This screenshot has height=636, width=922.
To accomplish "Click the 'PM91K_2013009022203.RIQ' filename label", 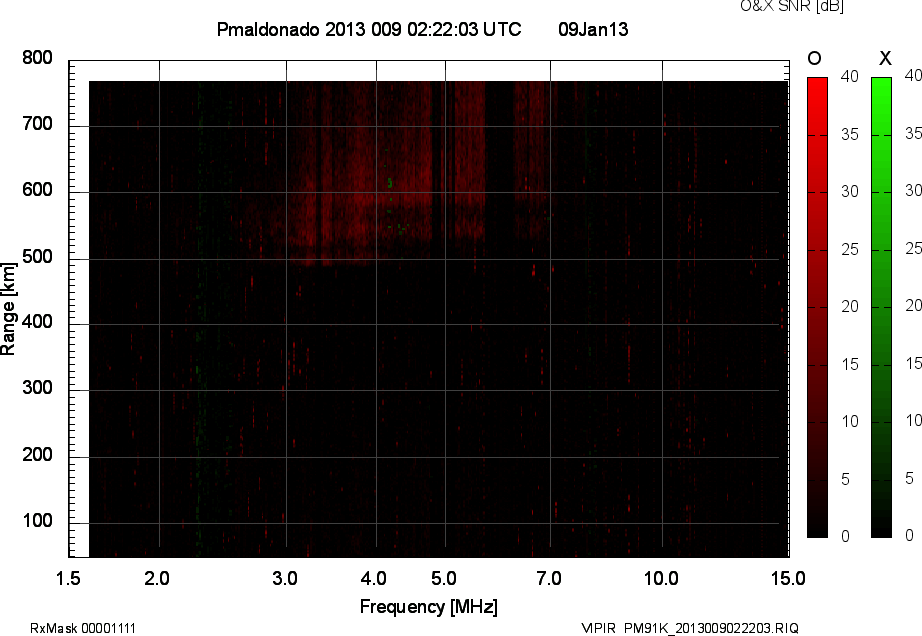I will tap(711, 628).
